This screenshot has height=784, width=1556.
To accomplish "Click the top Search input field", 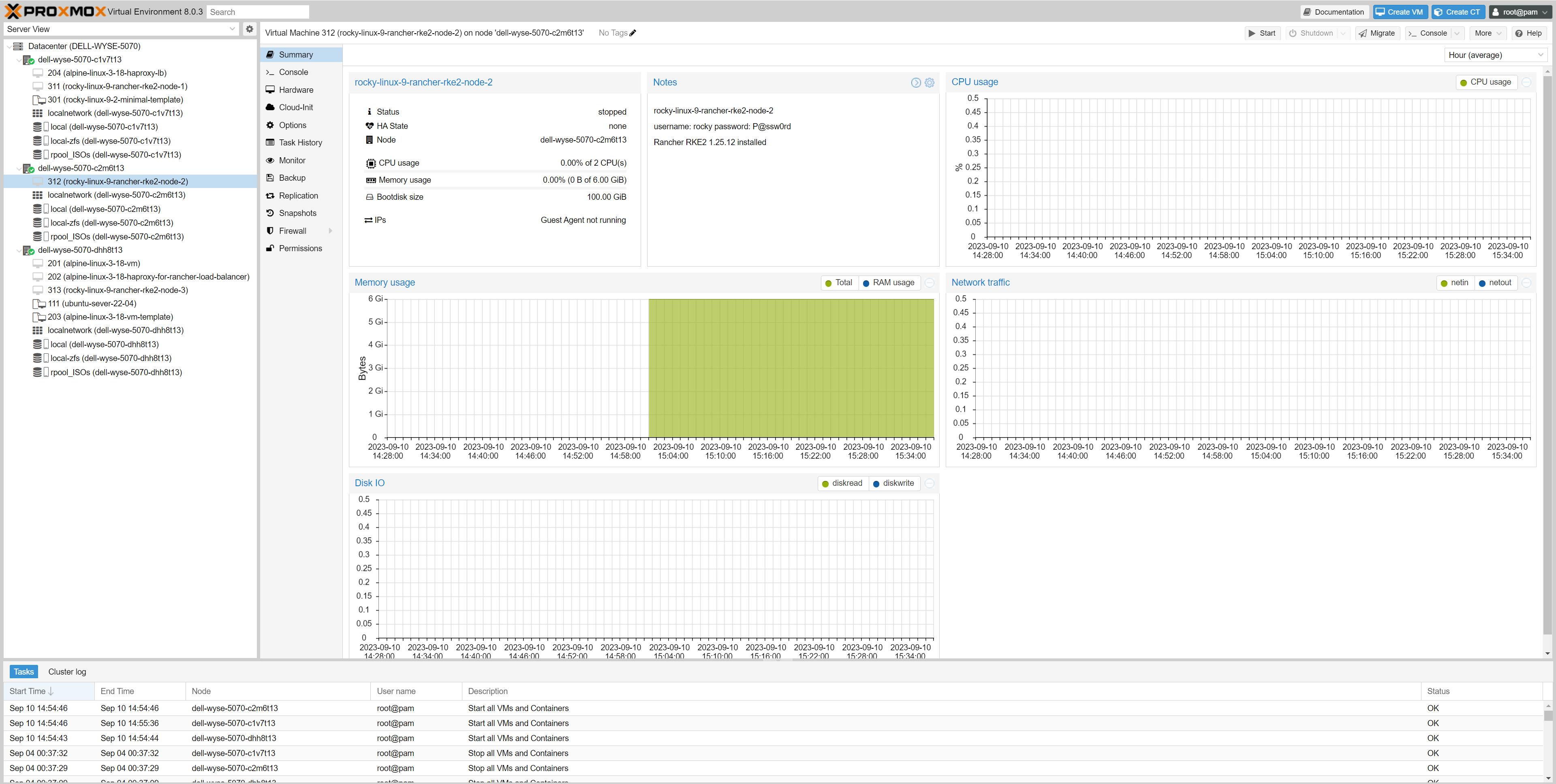I will 257,12.
